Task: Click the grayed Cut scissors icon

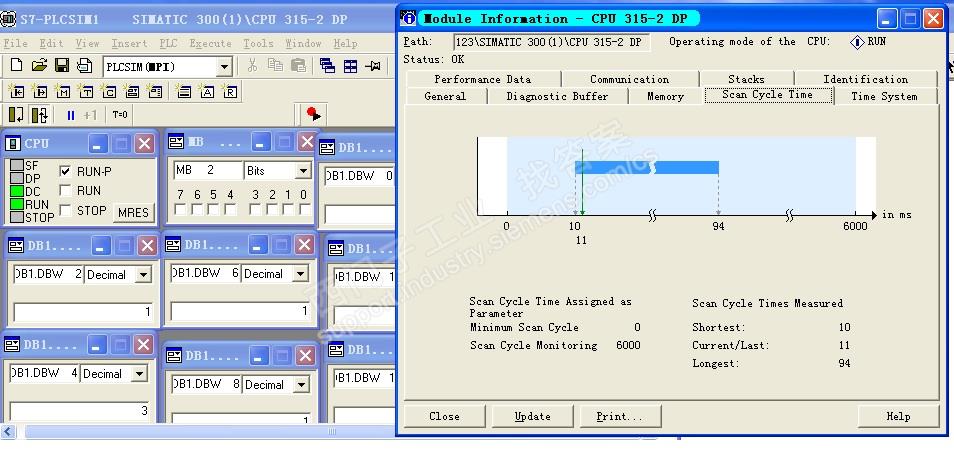Action: (252, 66)
